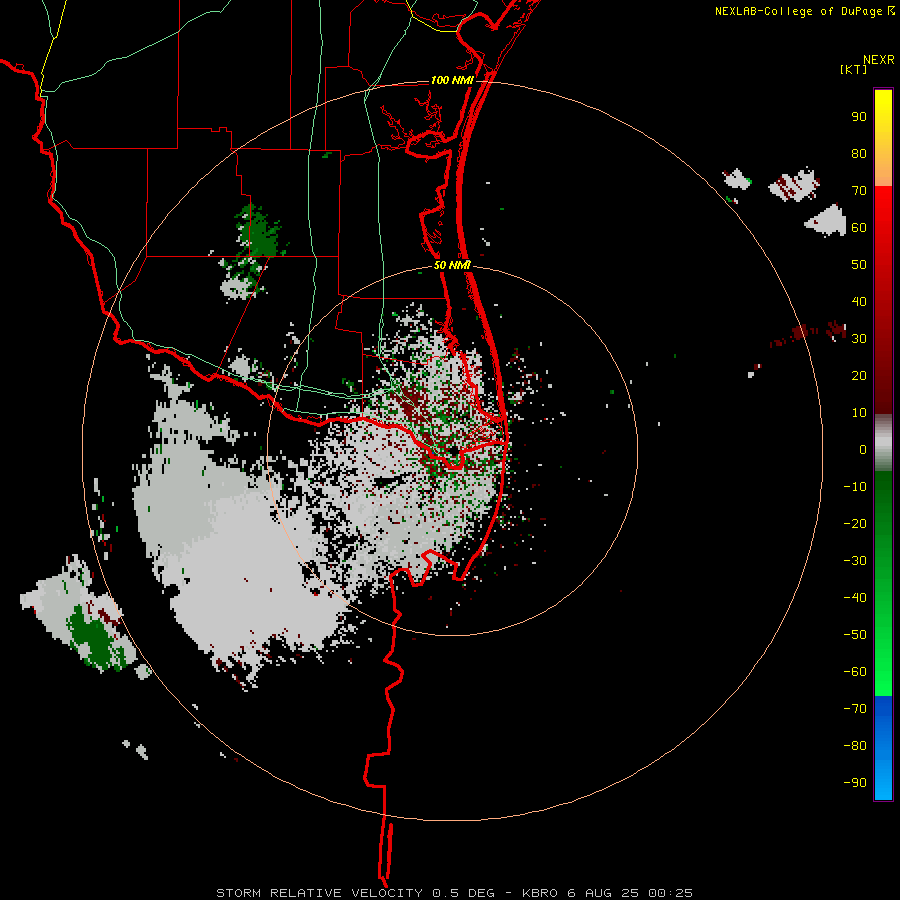Click the 50 NMI range ring label
The width and height of the screenshot is (900, 900).
point(452,265)
